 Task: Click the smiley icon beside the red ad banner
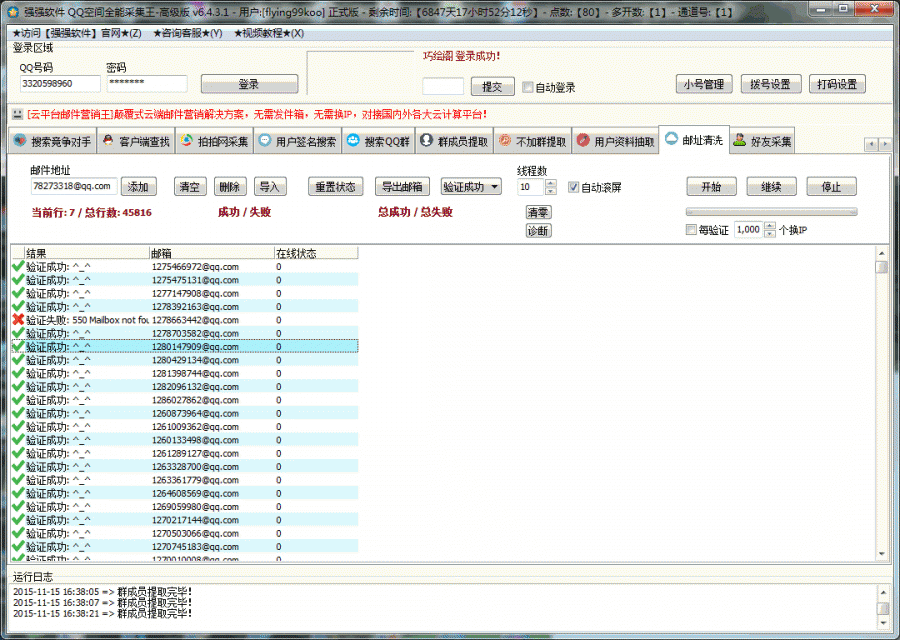tap(17, 114)
